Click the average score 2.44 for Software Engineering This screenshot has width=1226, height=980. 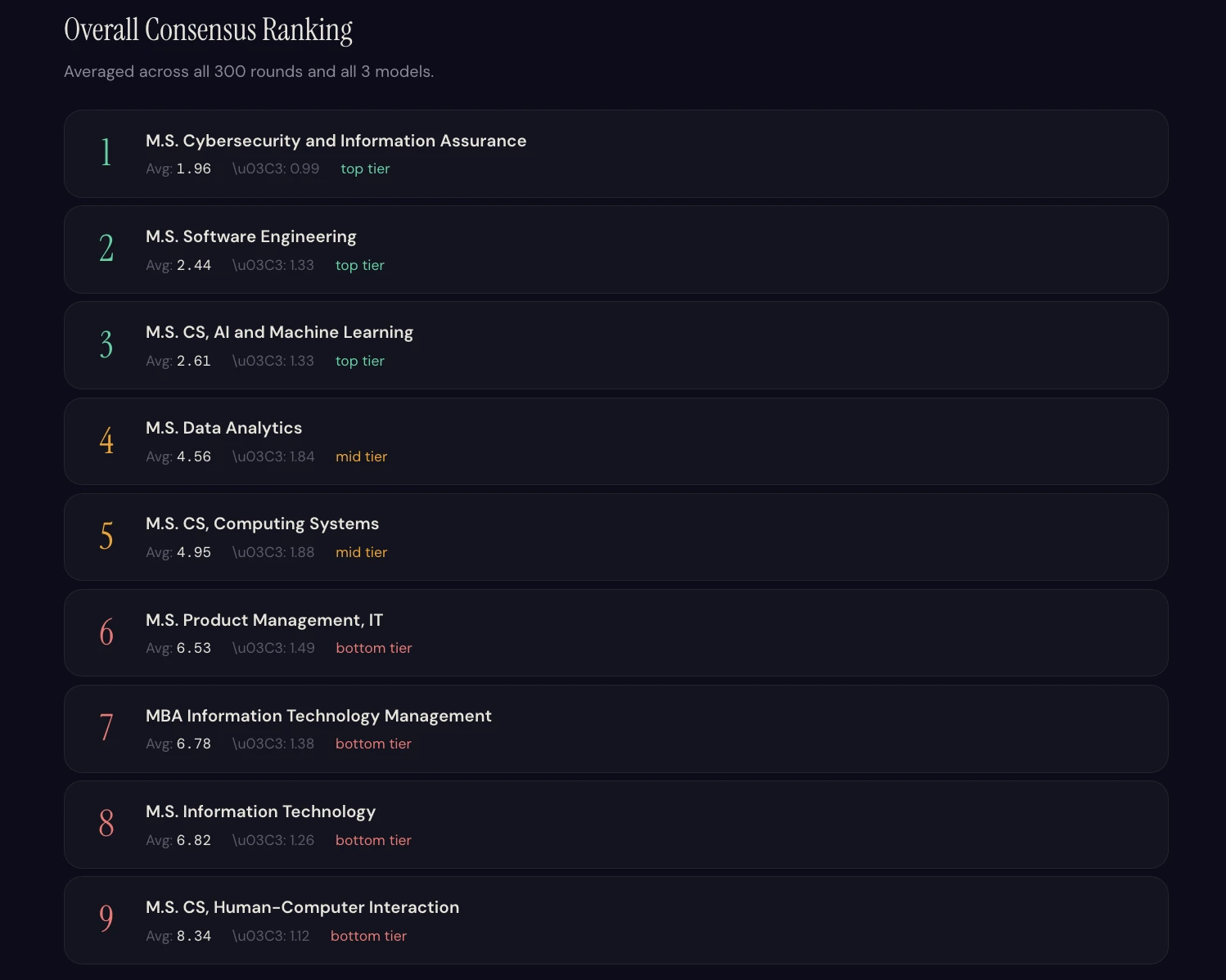click(x=194, y=265)
